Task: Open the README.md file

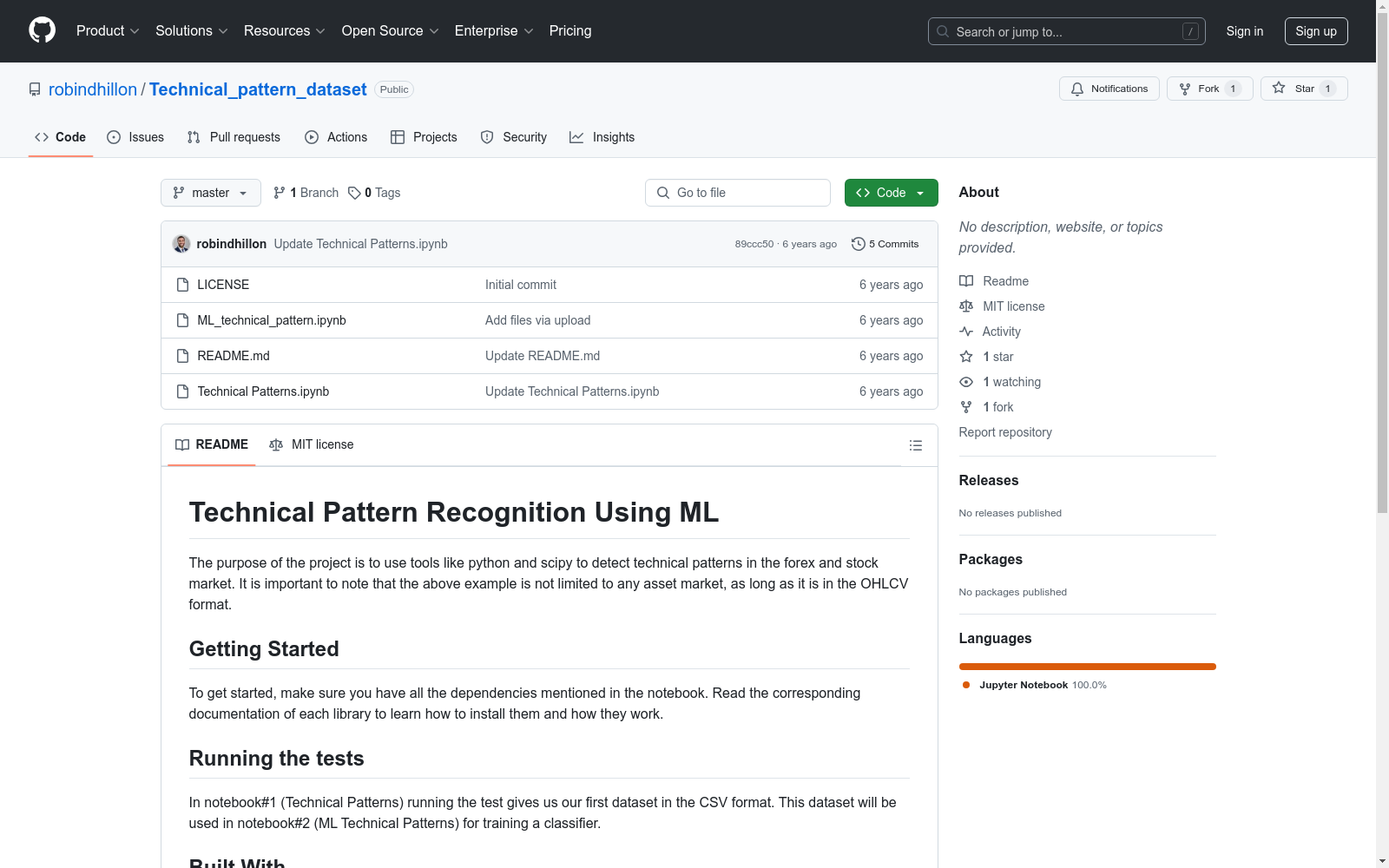Action: (234, 356)
